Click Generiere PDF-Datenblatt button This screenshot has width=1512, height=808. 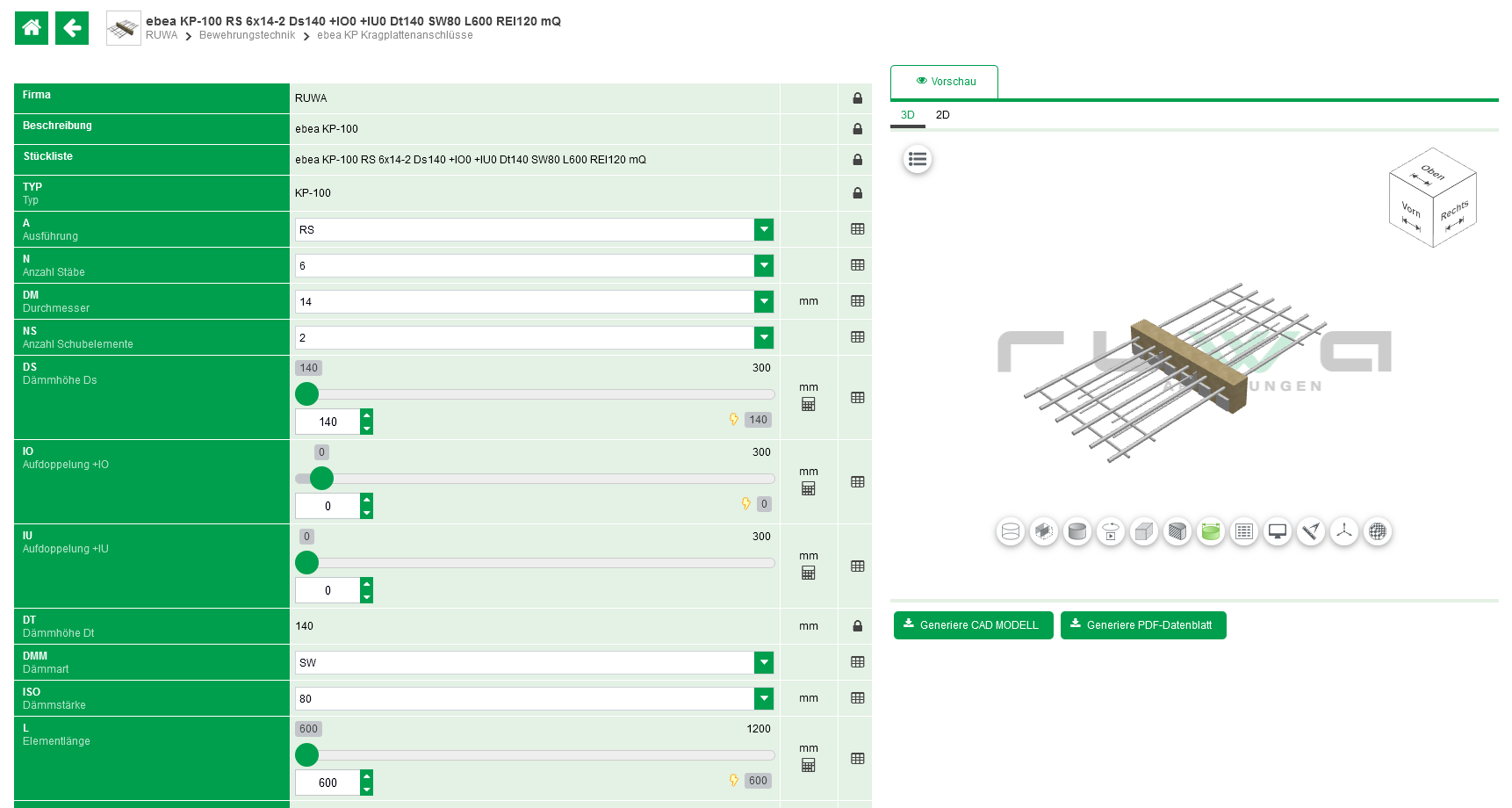click(x=1143, y=625)
